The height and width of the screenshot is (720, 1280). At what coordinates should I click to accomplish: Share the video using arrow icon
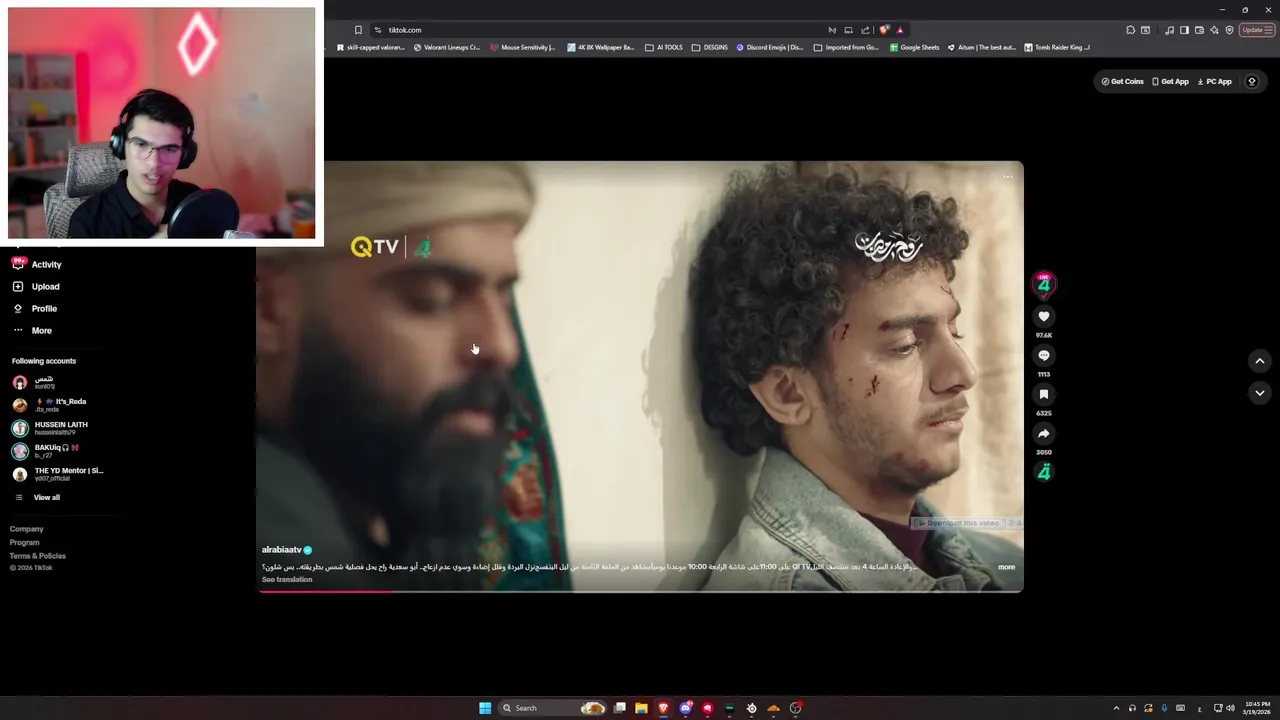tap(1043, 433)
